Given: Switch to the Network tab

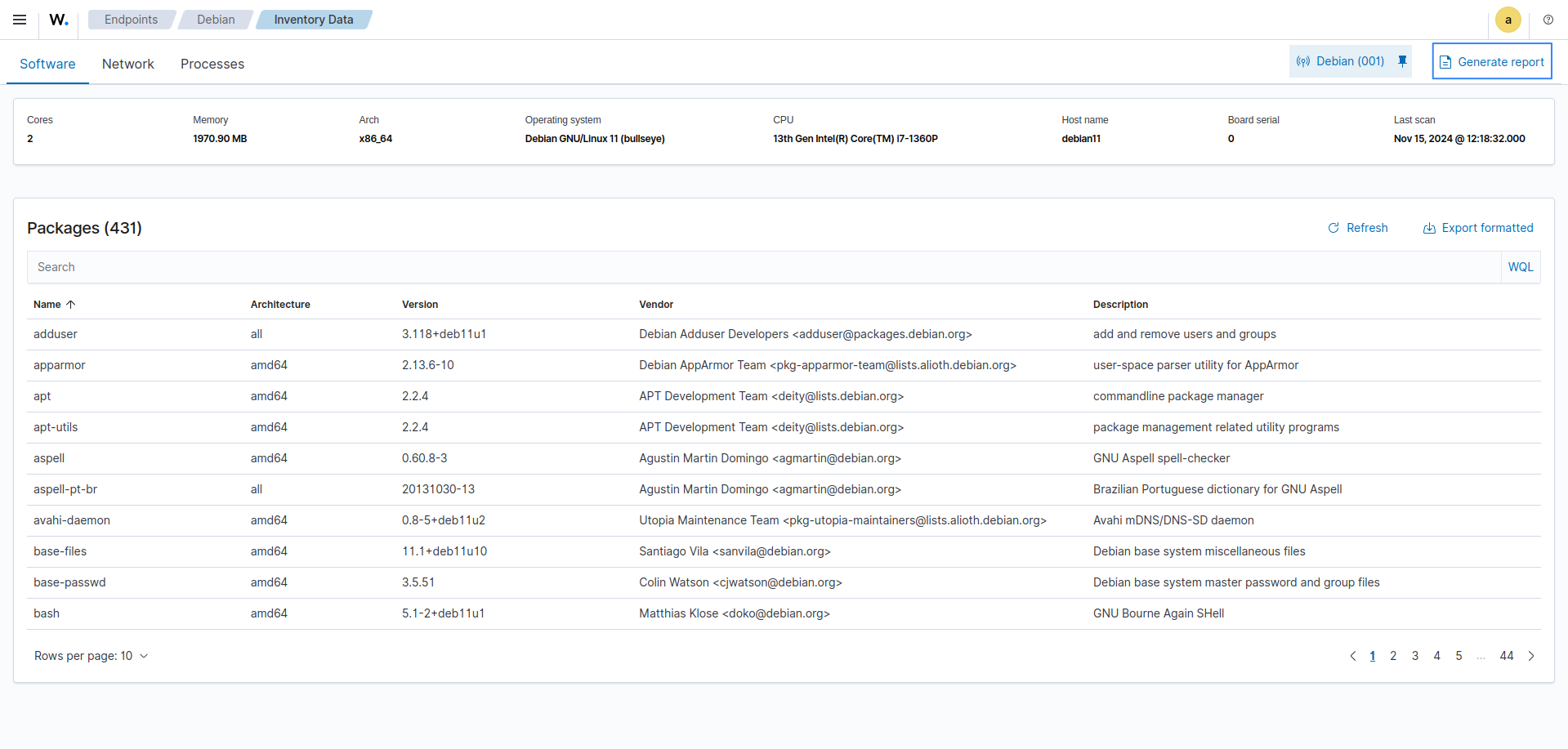Looking at the screenshot, I should (x=128, y=64).
